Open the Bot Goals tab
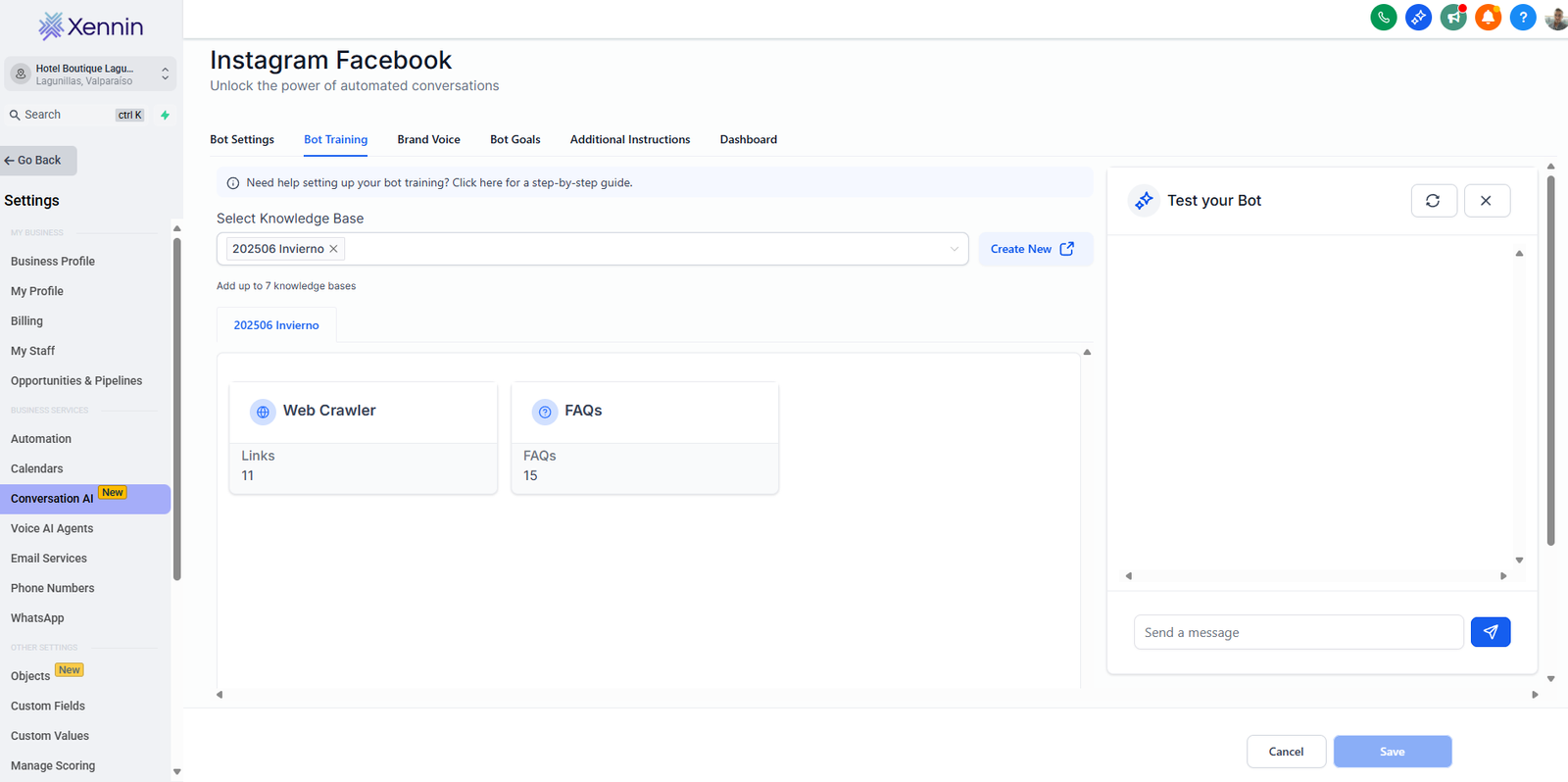Screen dimensions: 1568x782 (514, 139)
